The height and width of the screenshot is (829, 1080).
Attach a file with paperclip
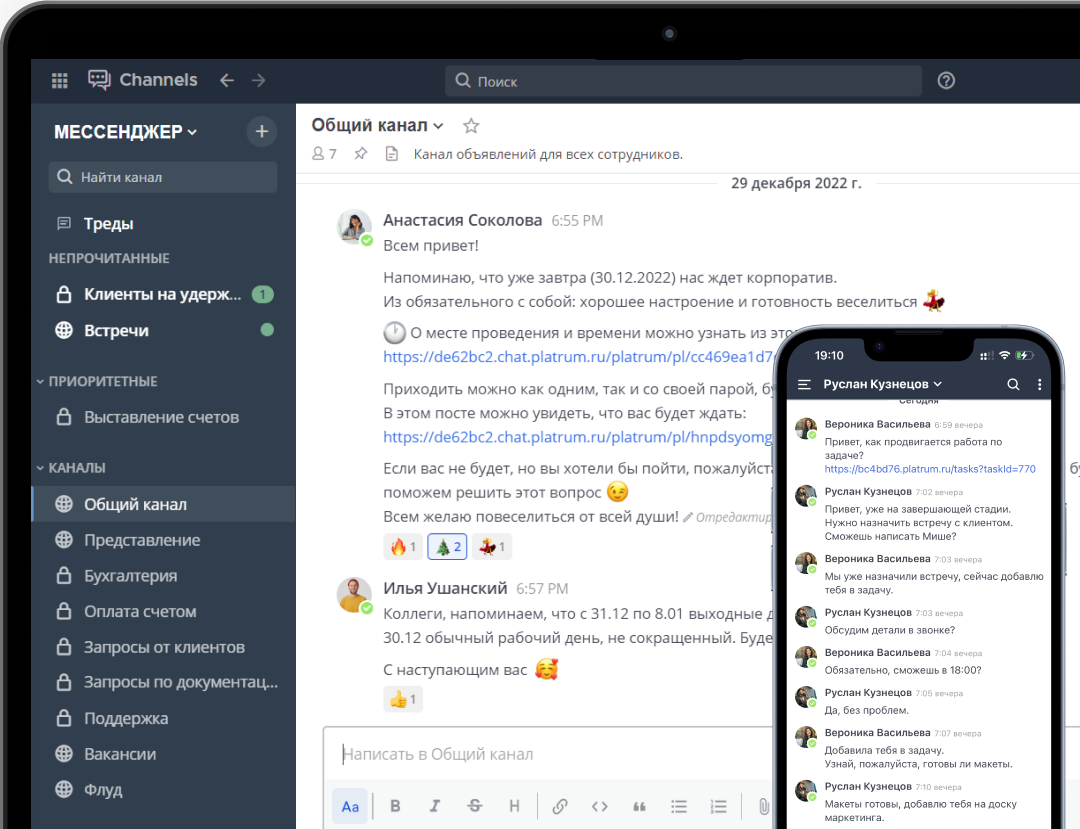click(763, 806)
